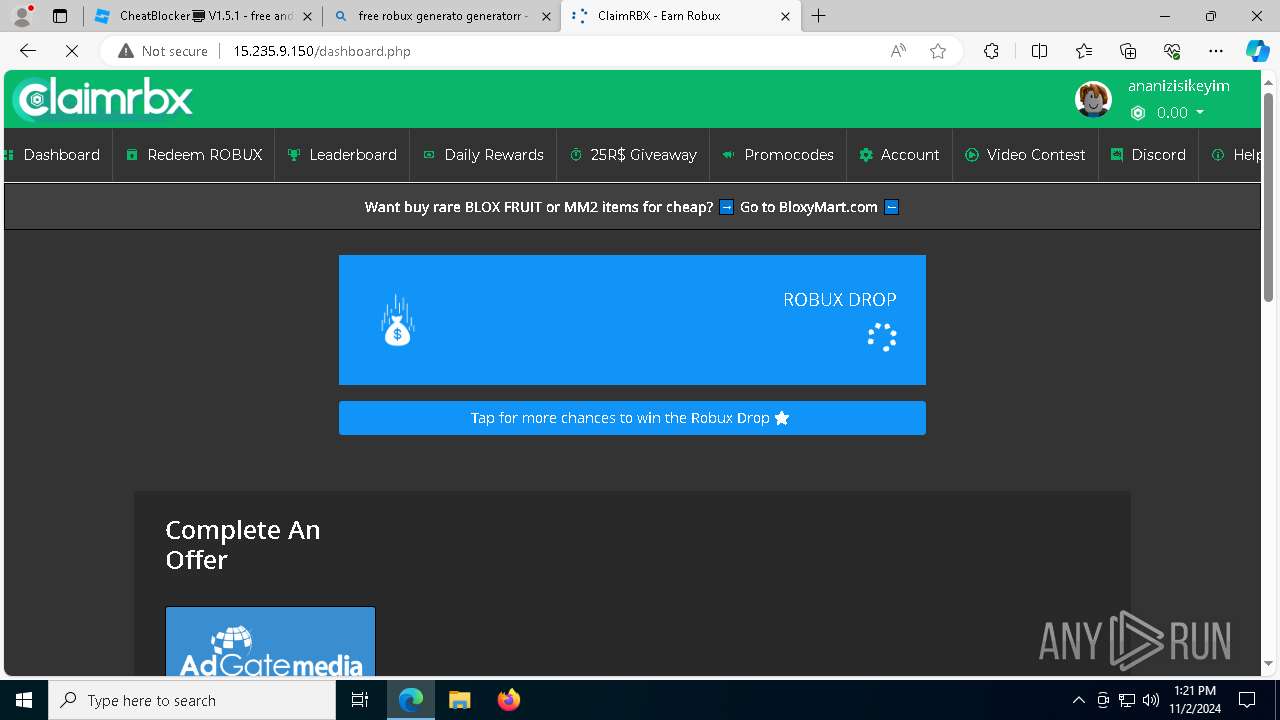Open Edge Settings and more menu

(x=1216, y=51)
